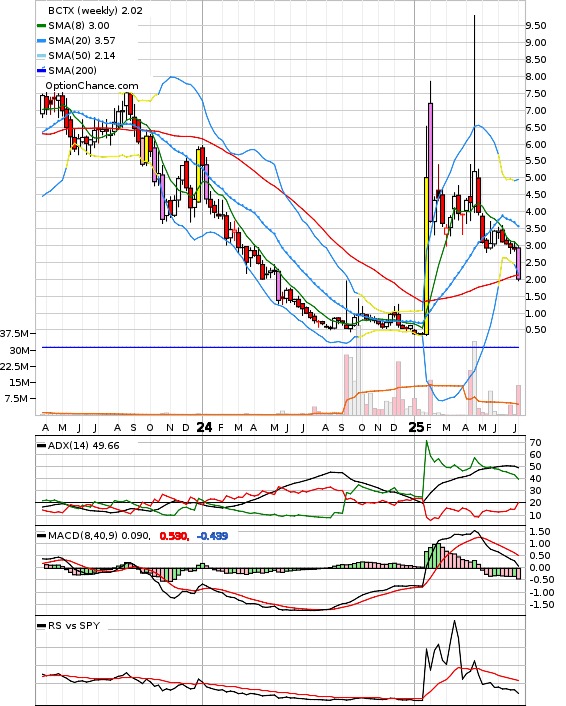
Task: Click the red MACD value 0.590
Action: [174, 536]
